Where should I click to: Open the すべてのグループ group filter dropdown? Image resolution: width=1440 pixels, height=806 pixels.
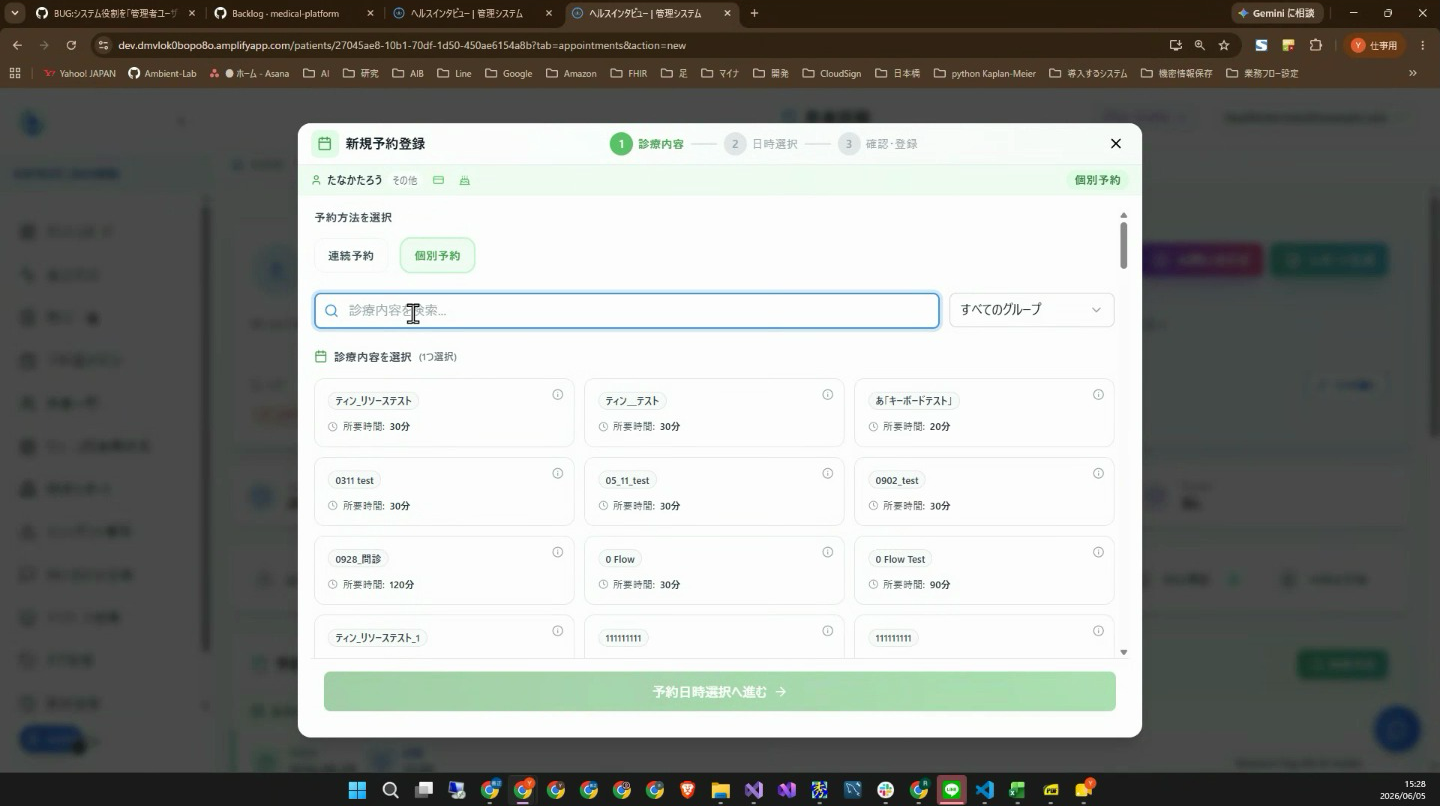(x=1031, y=310)
